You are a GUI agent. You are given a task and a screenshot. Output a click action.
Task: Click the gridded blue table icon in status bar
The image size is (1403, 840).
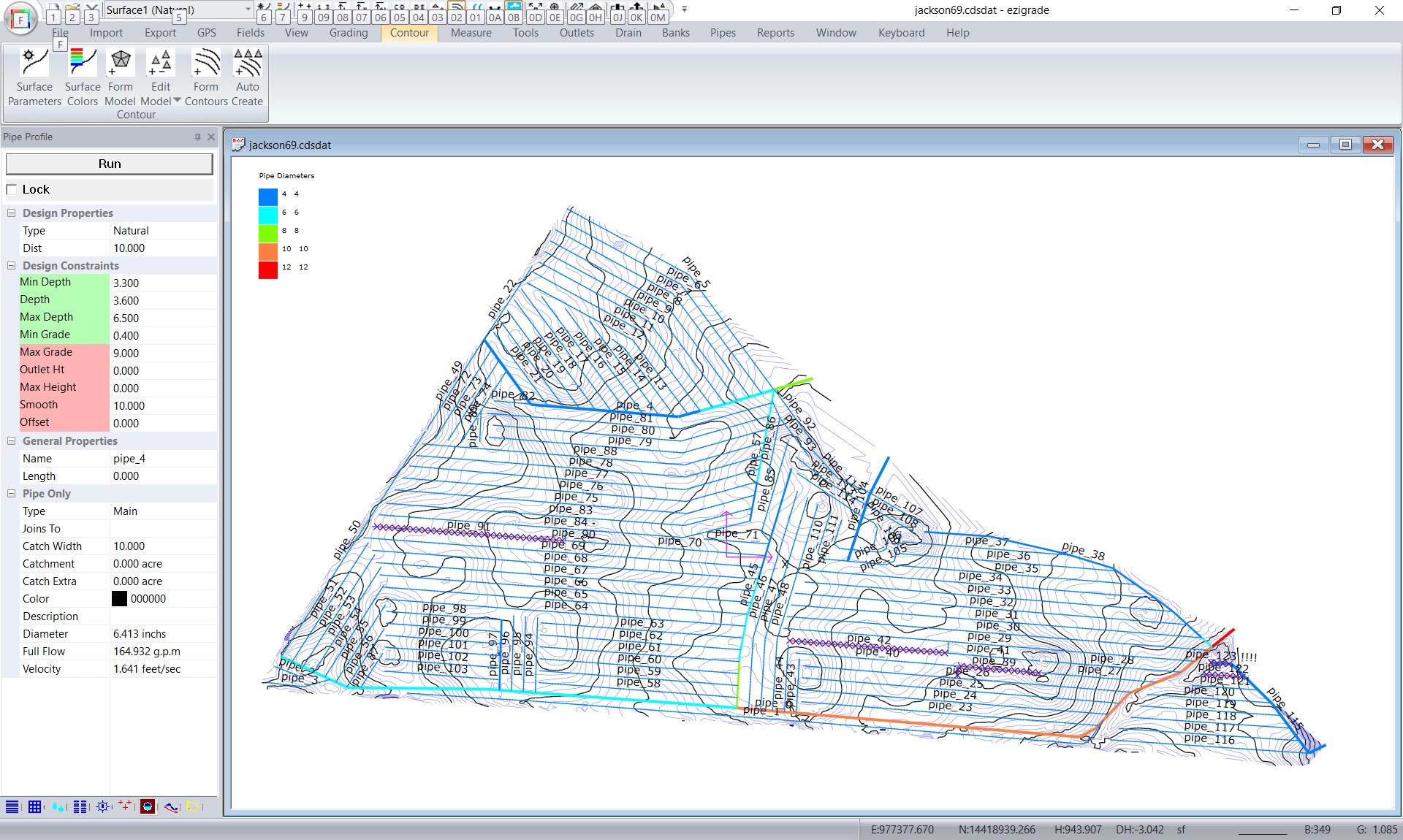tap(35, 806)
